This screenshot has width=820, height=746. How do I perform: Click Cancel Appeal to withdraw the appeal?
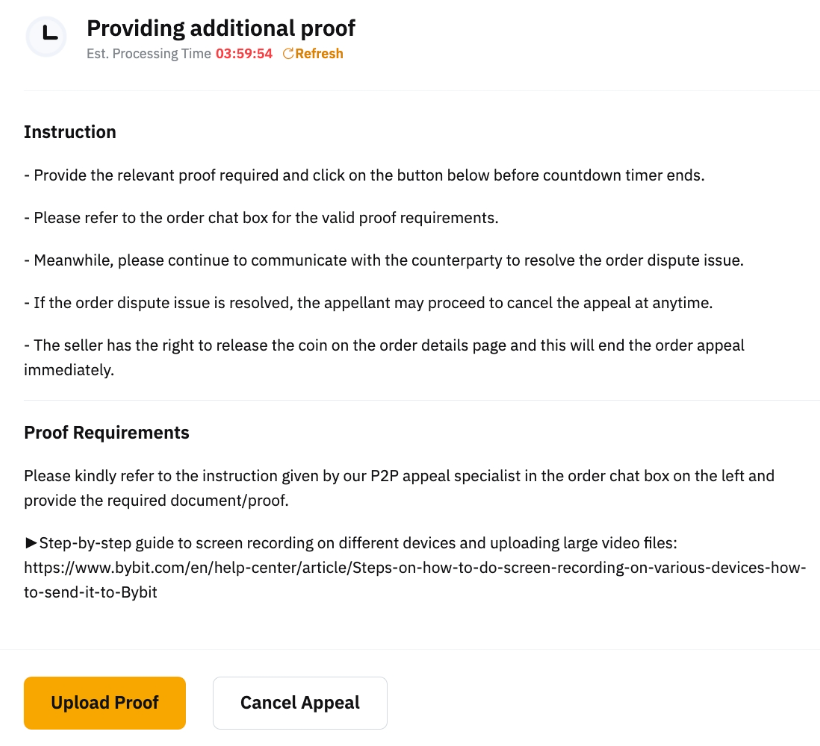pos(299,702)
